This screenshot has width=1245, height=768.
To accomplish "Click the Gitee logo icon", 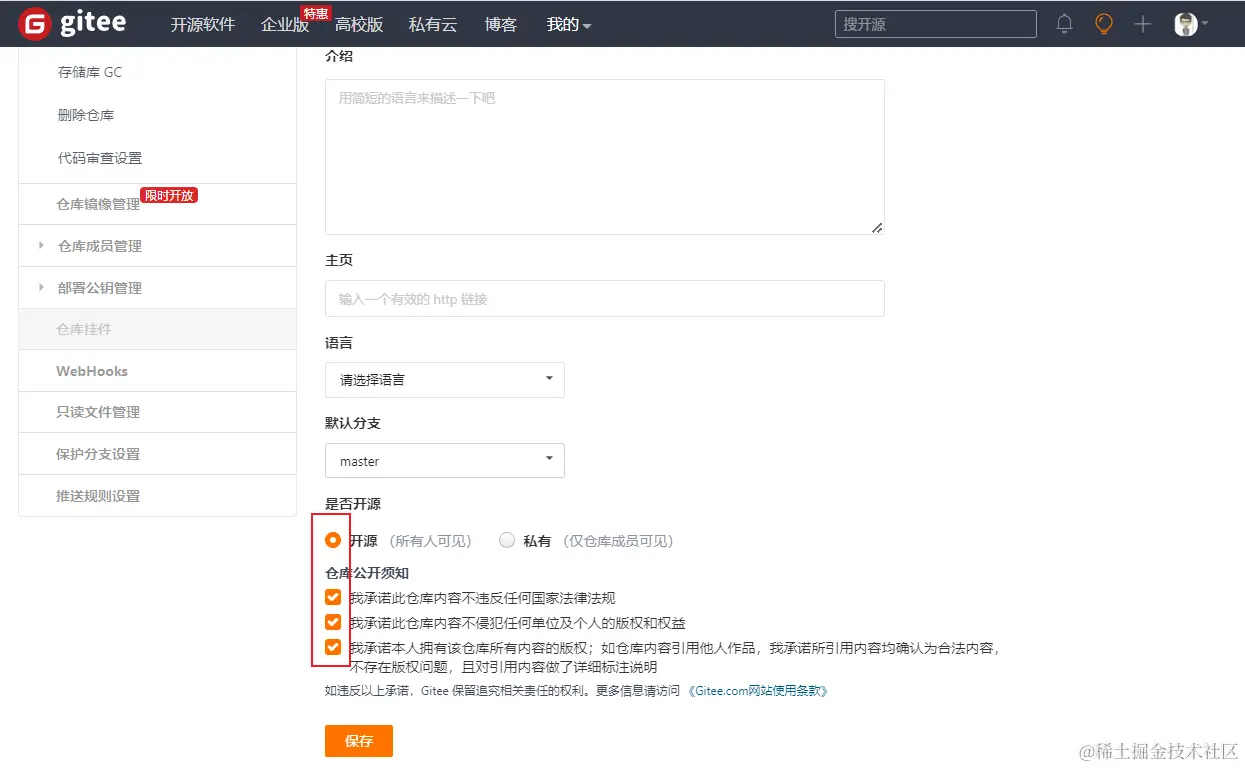I will pyautogui.click(x=35, y=24).
